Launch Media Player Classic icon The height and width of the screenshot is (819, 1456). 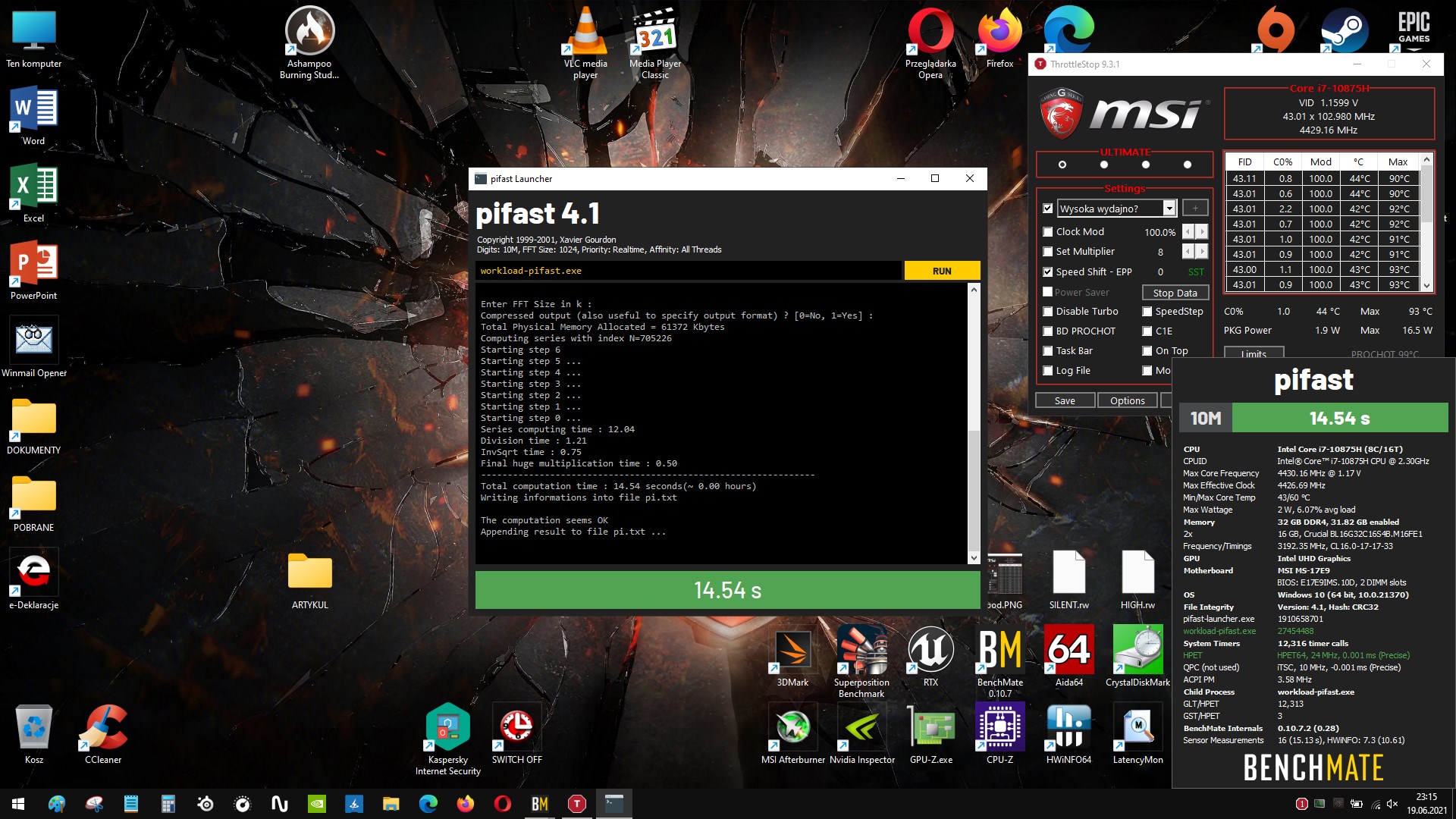654,42
